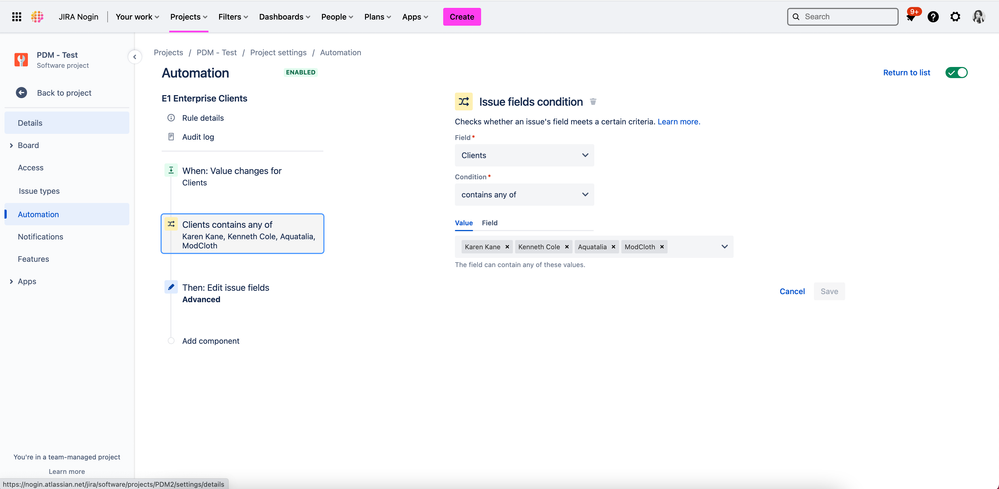This screenshot has width=999, height=489.
Task: Click Project settings in the breadcrumb
Action: click(278, 53)
